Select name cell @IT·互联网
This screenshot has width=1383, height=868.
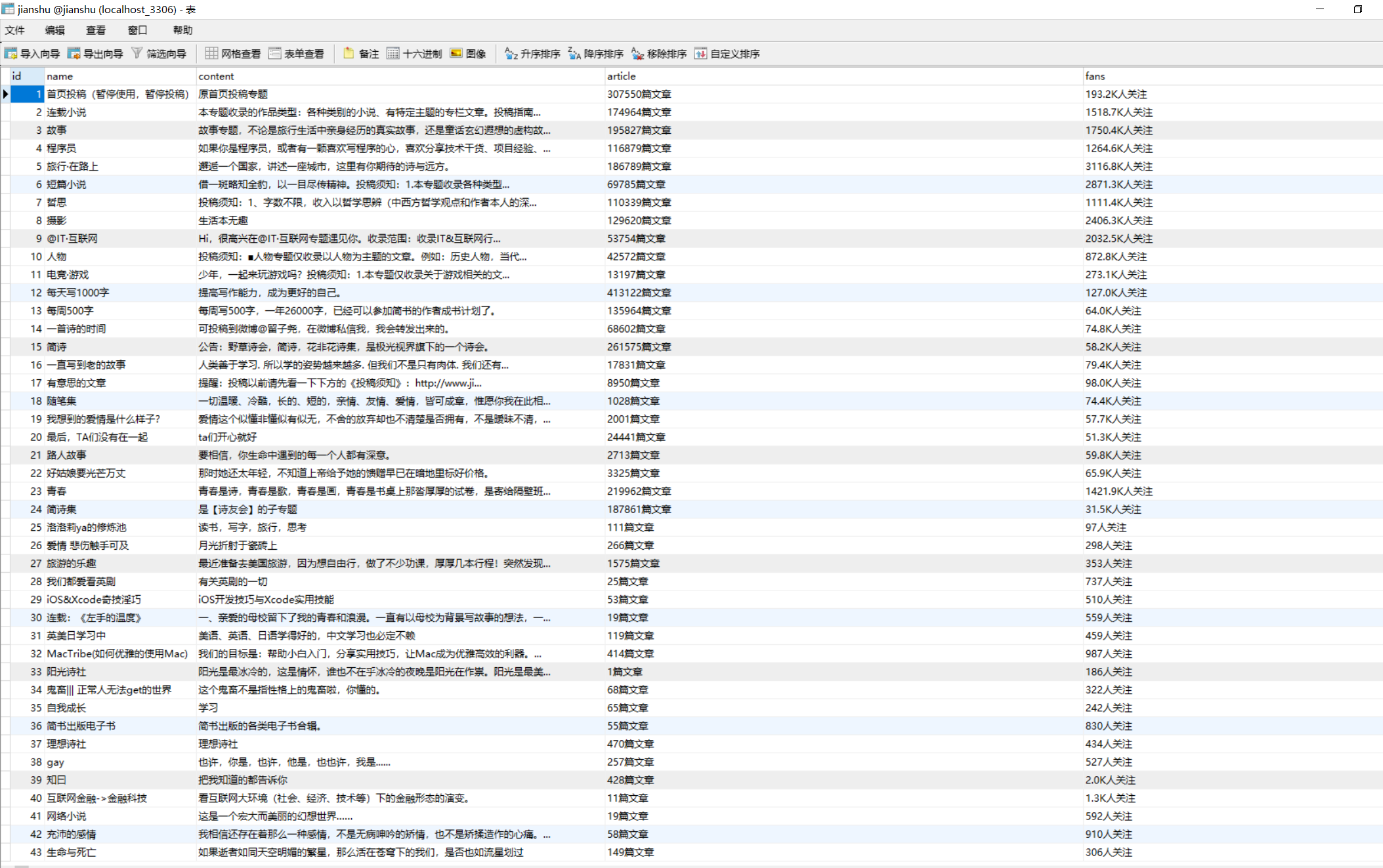(120, 239)
